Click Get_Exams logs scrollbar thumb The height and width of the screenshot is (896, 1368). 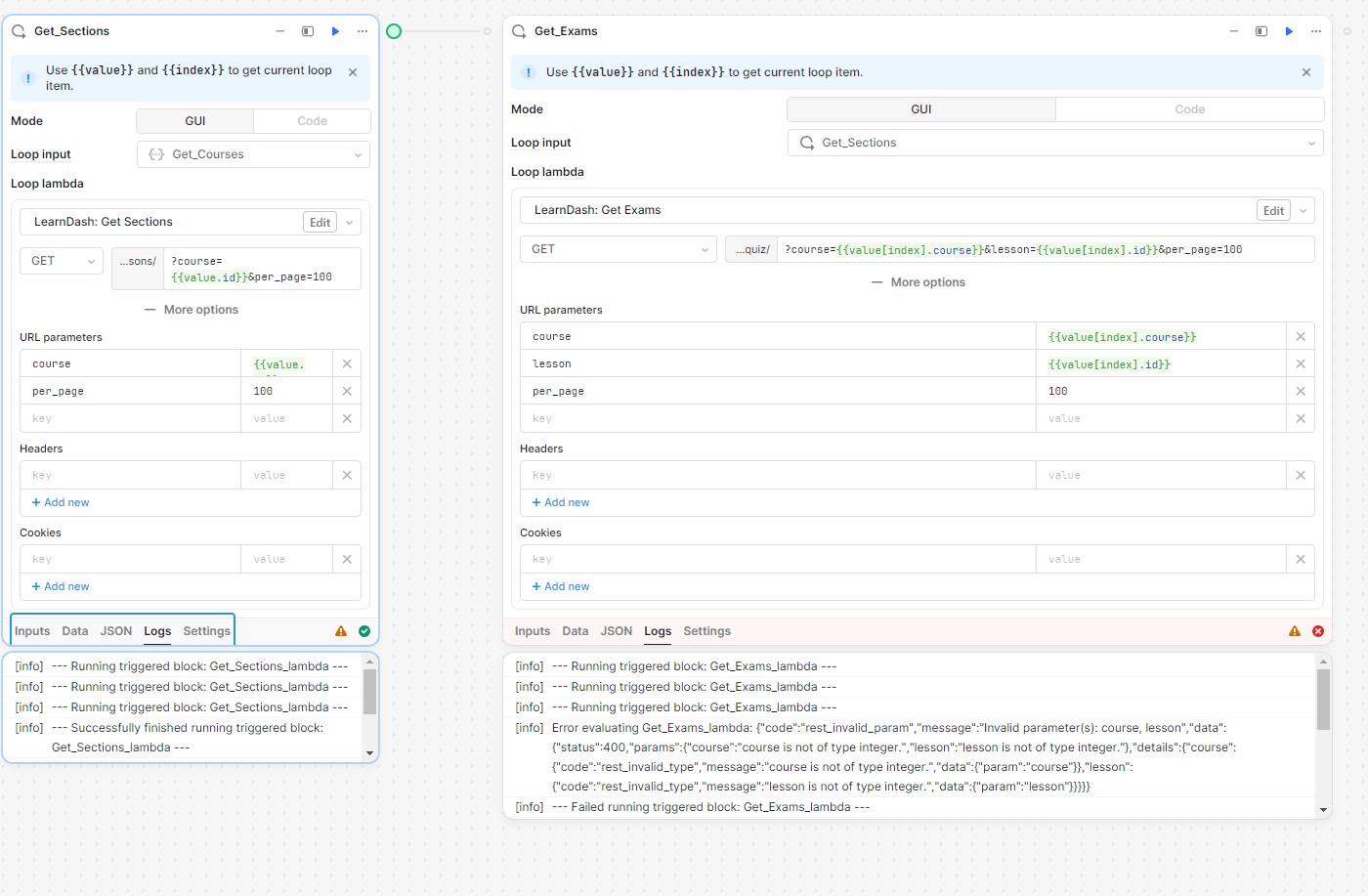[x=1323, y=700]
